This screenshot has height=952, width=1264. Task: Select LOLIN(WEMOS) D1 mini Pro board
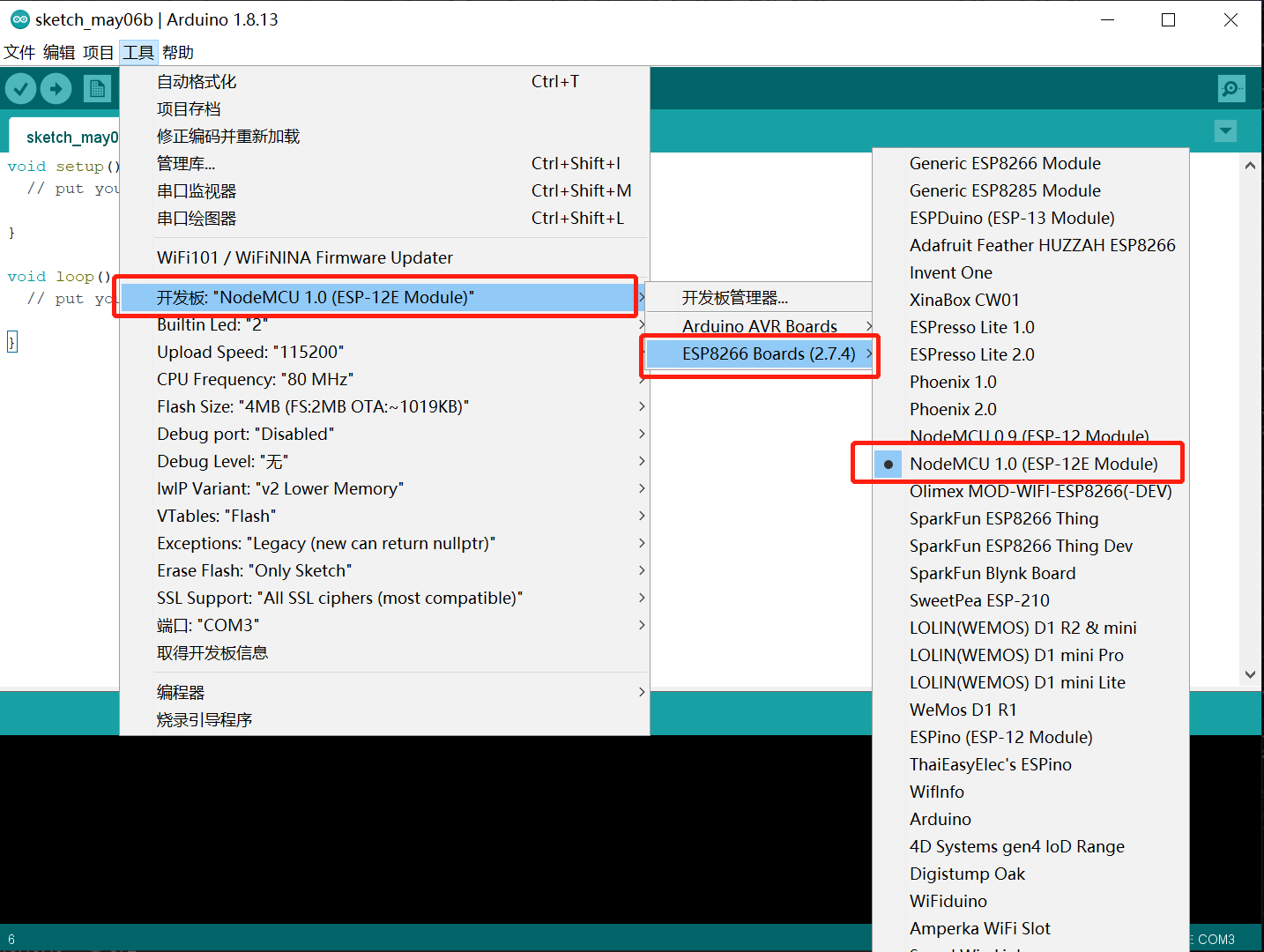click(1030, 656)
